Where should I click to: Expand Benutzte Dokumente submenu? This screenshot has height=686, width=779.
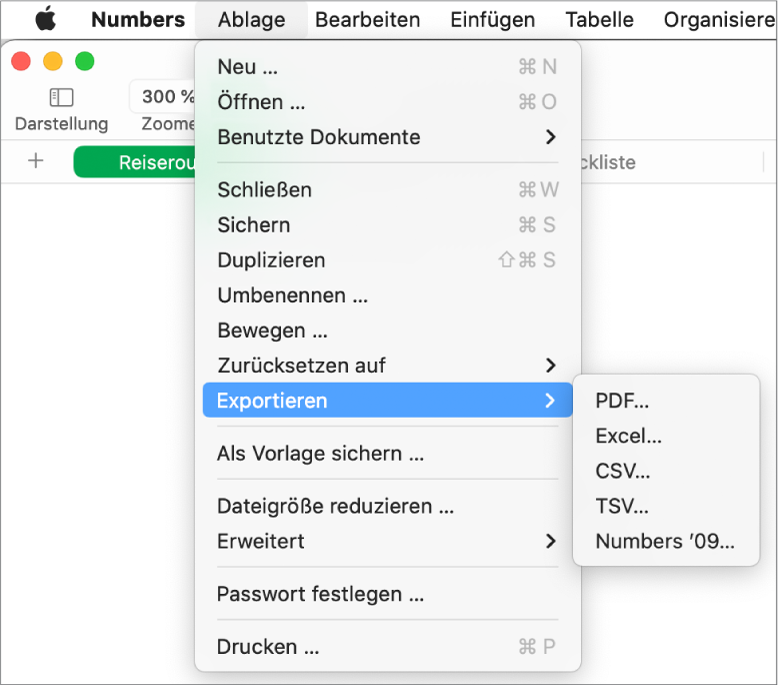[388, 137]
